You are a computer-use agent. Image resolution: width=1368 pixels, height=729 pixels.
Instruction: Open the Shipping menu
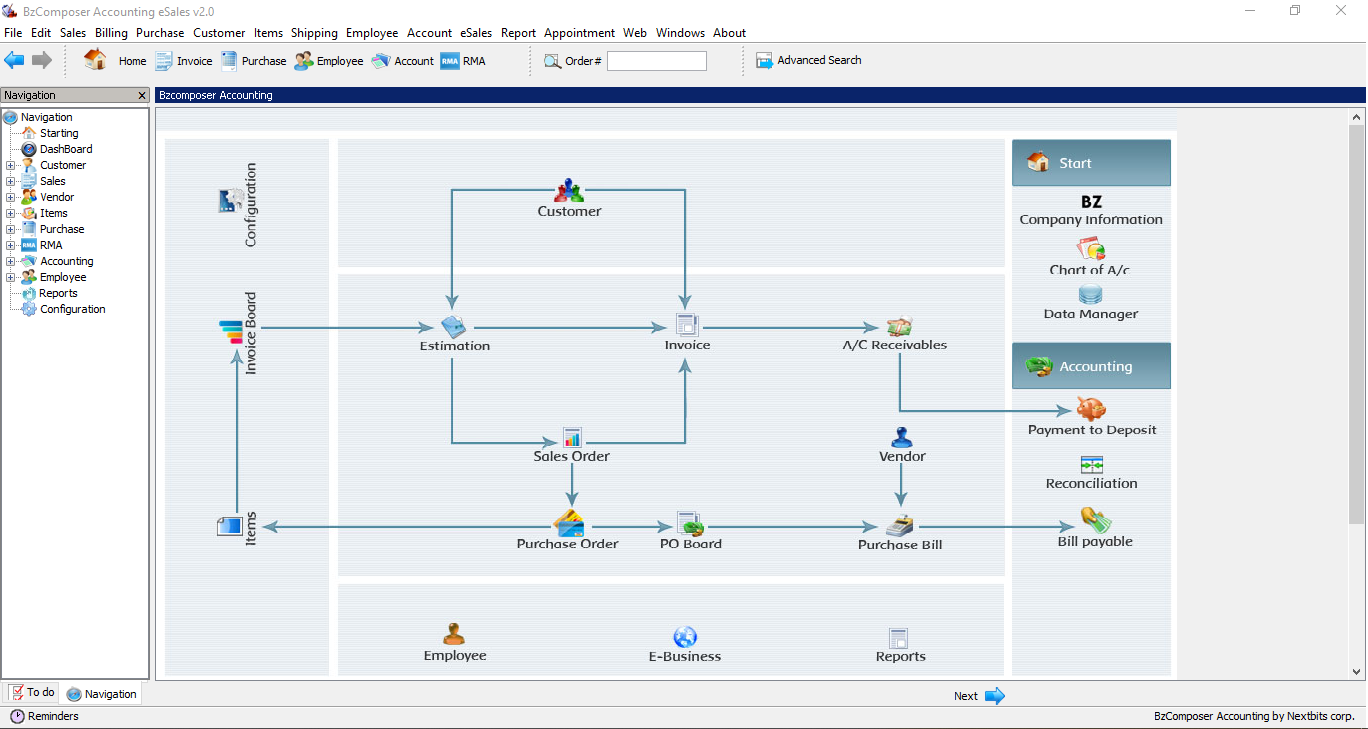[314, 33]
